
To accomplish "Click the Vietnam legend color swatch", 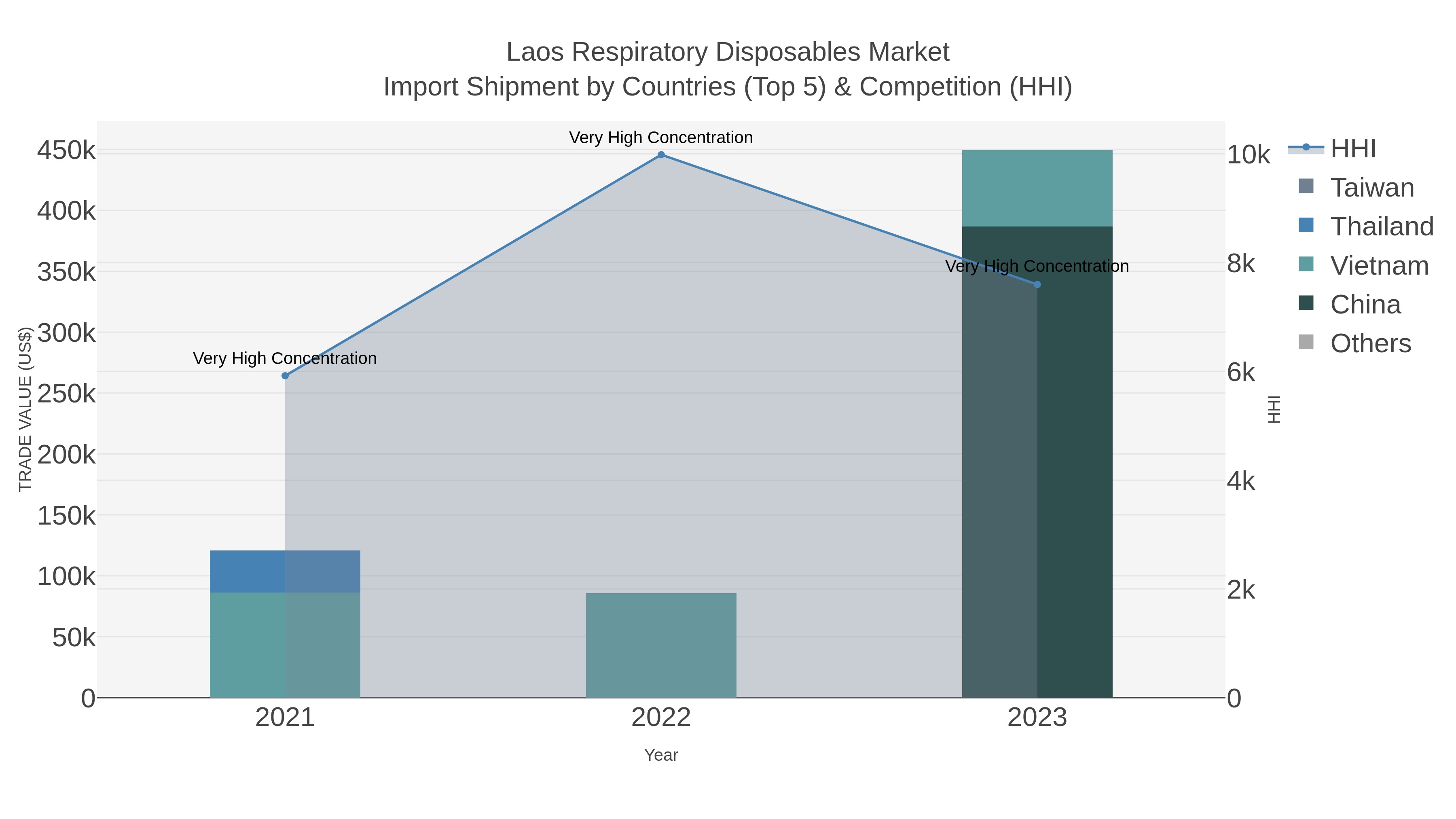I will [1306, 264].
